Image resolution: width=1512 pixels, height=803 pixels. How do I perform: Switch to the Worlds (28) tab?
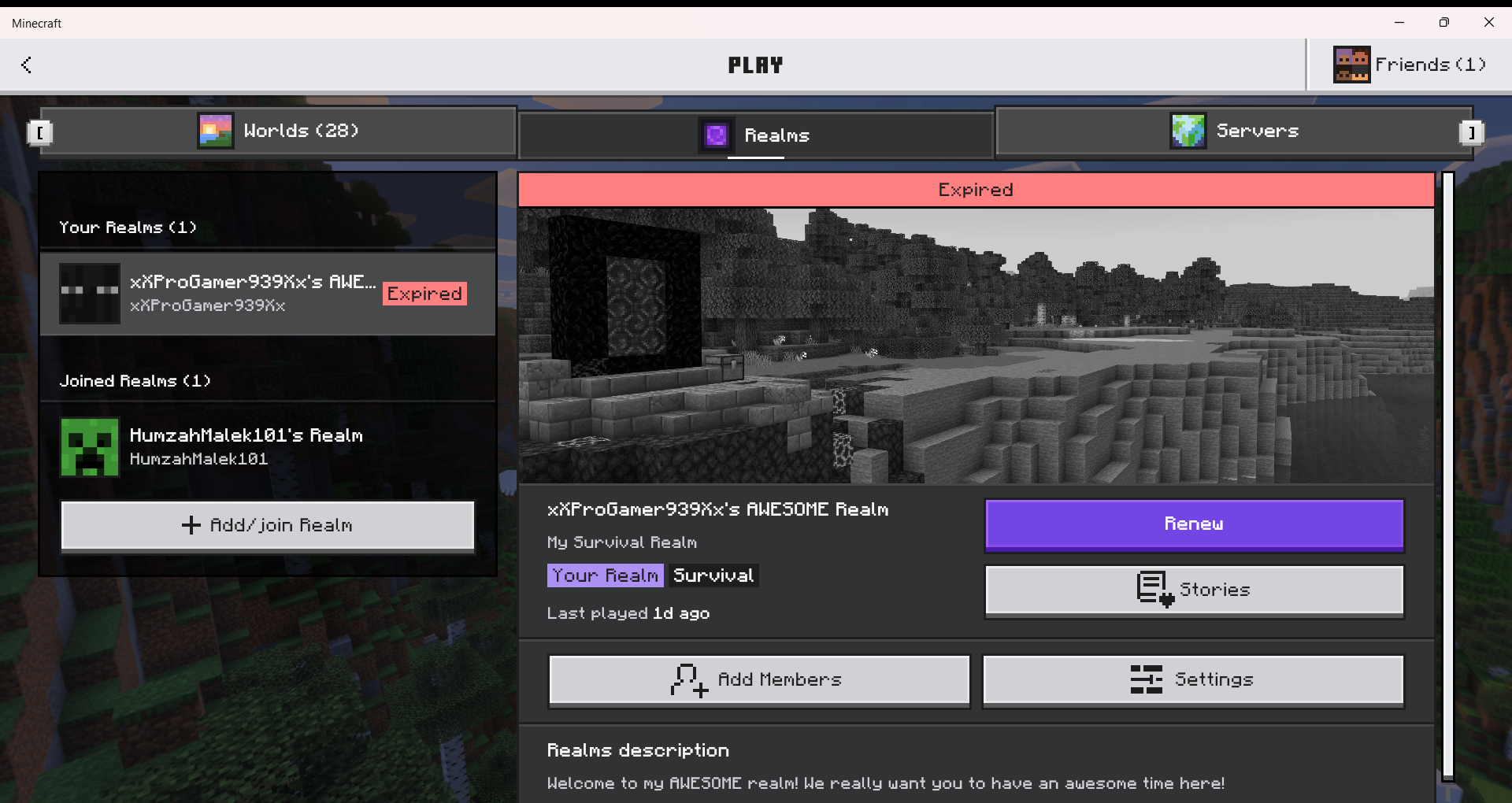click(x=279, y=131)
